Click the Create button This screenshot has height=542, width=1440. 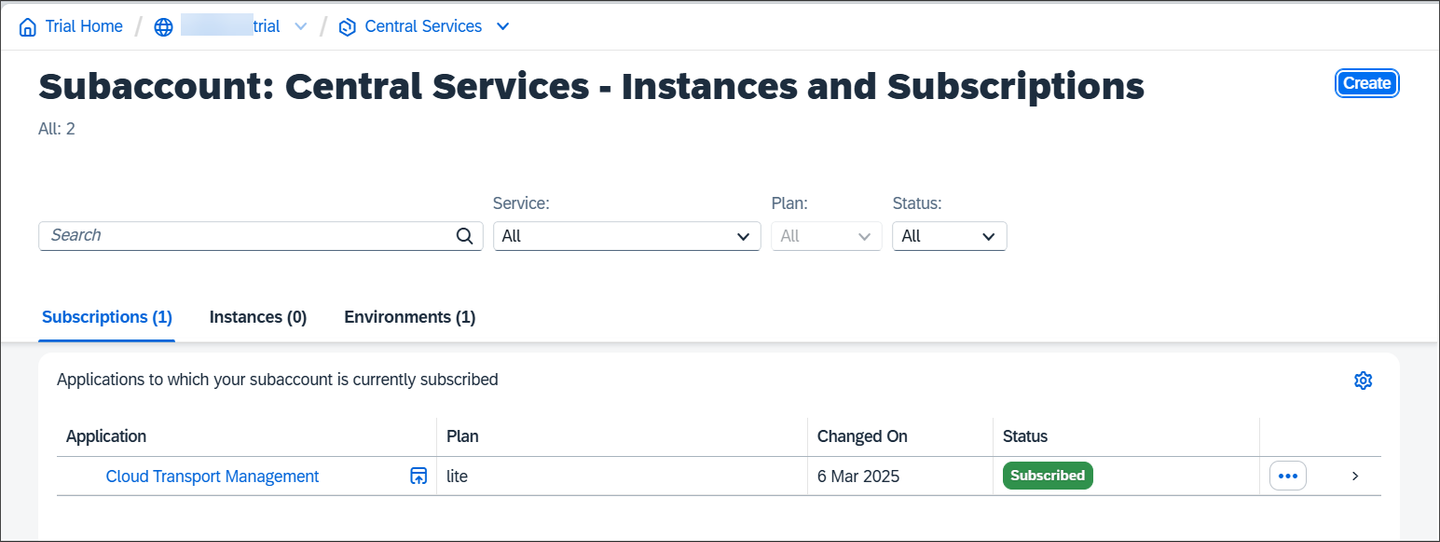pyautogui.click(x=1367, y=83)
